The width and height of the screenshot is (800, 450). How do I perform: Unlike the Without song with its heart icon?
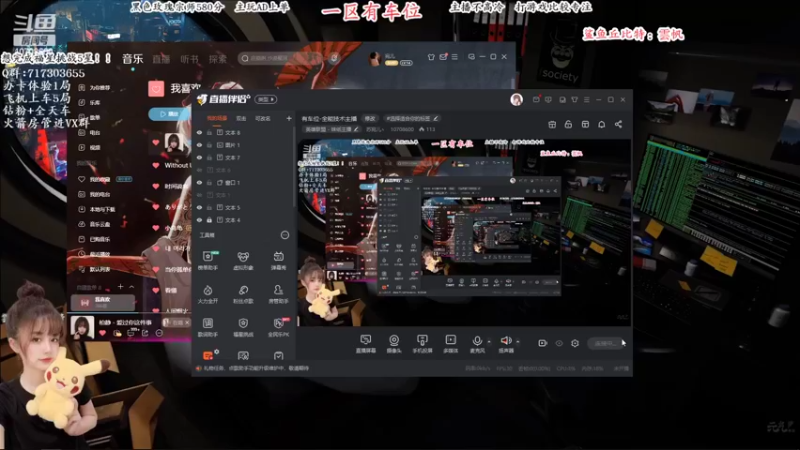coord(156,165)
